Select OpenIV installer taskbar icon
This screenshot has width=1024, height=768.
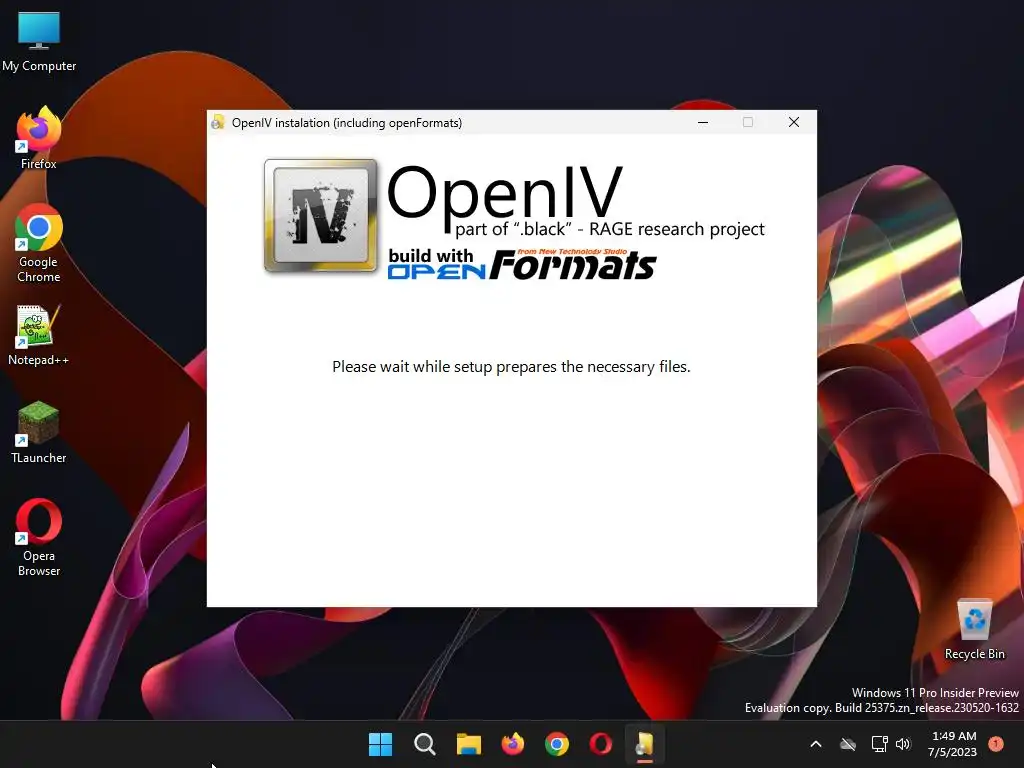(645, 744)
